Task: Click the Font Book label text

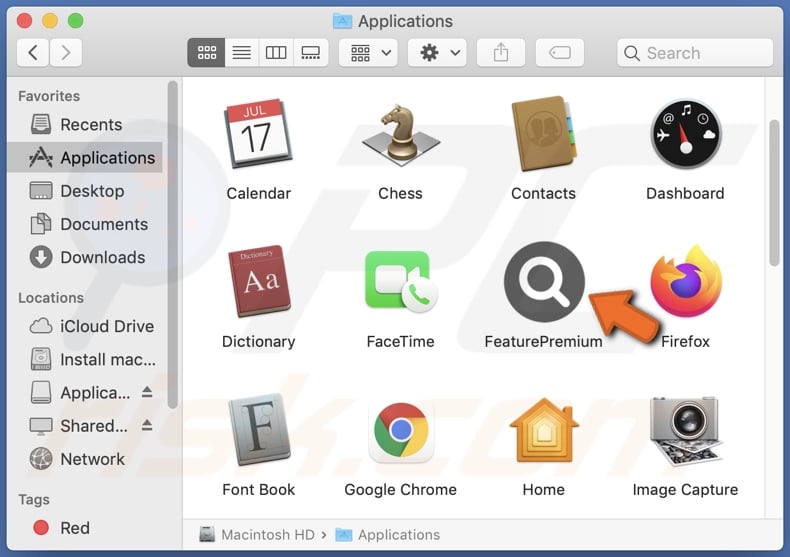Action: (x=258, y=490)
